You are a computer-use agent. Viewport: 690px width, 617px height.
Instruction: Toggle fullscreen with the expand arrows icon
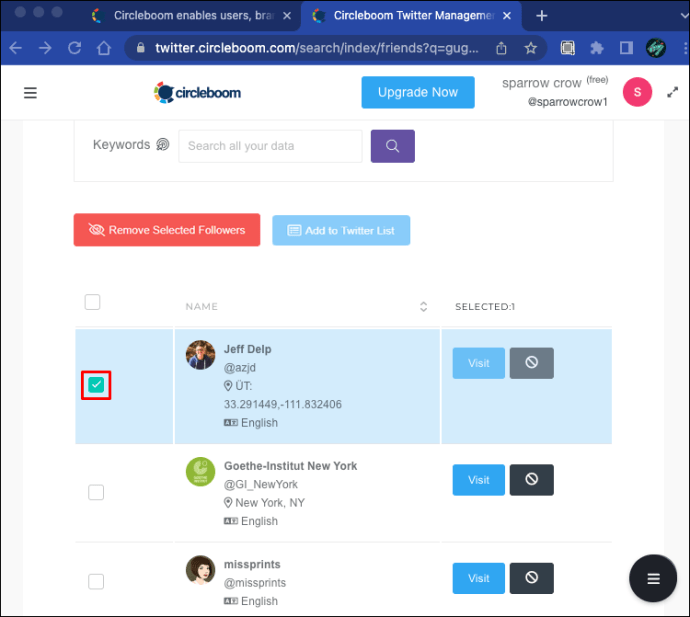(x=672, y=92)
